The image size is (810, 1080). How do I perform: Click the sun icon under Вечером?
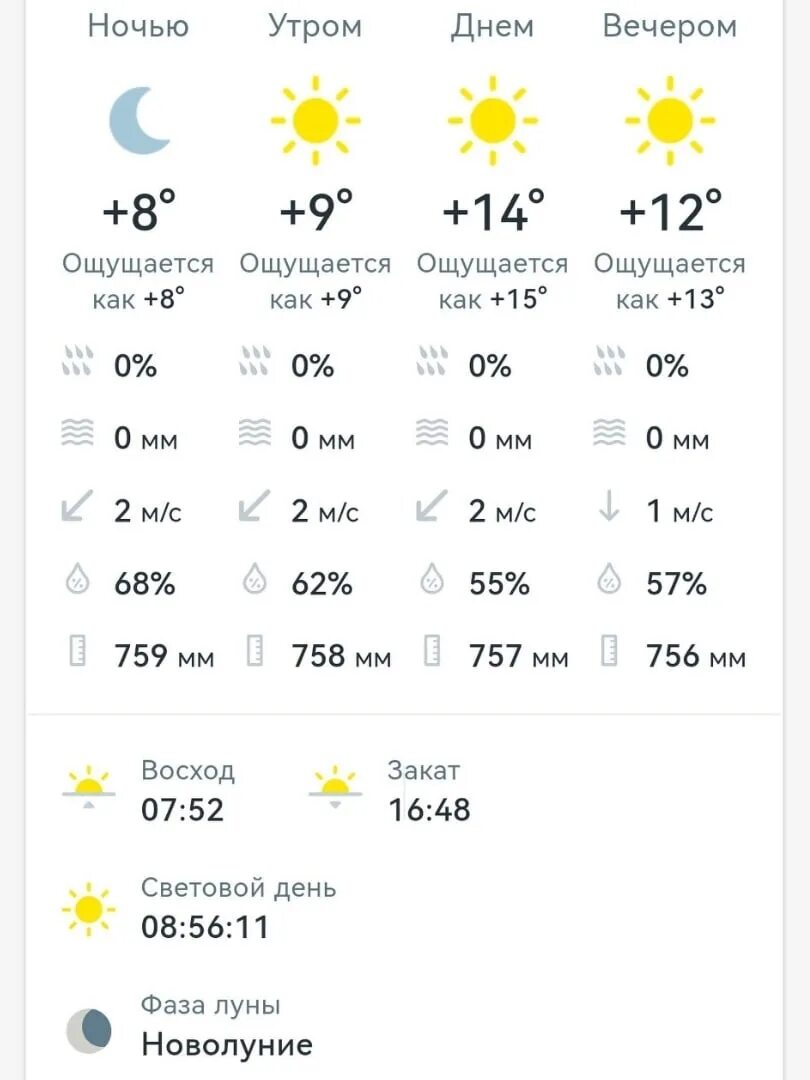[x=669, y=121]
